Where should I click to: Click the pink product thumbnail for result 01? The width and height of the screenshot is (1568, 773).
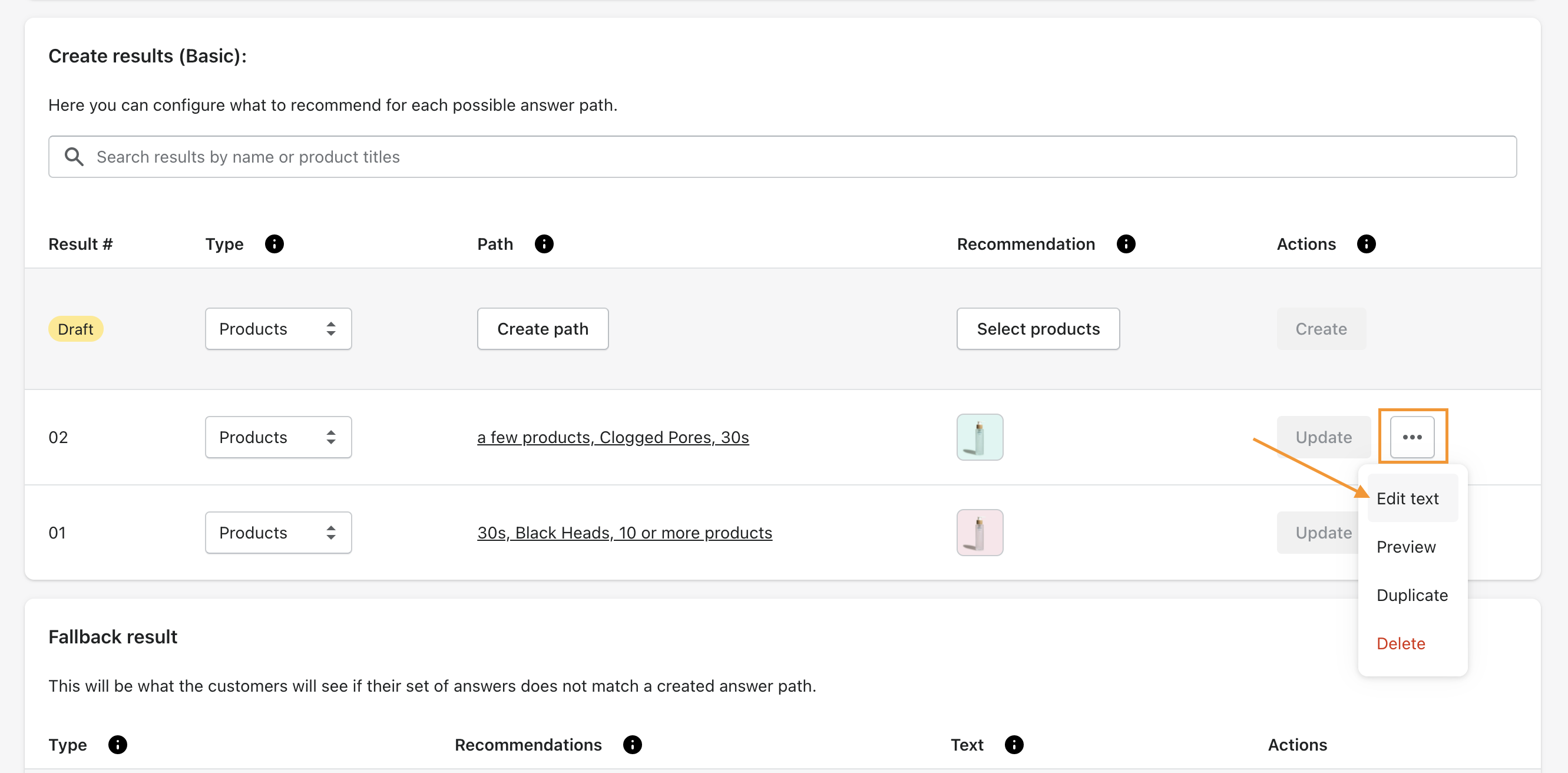(980, 533)
